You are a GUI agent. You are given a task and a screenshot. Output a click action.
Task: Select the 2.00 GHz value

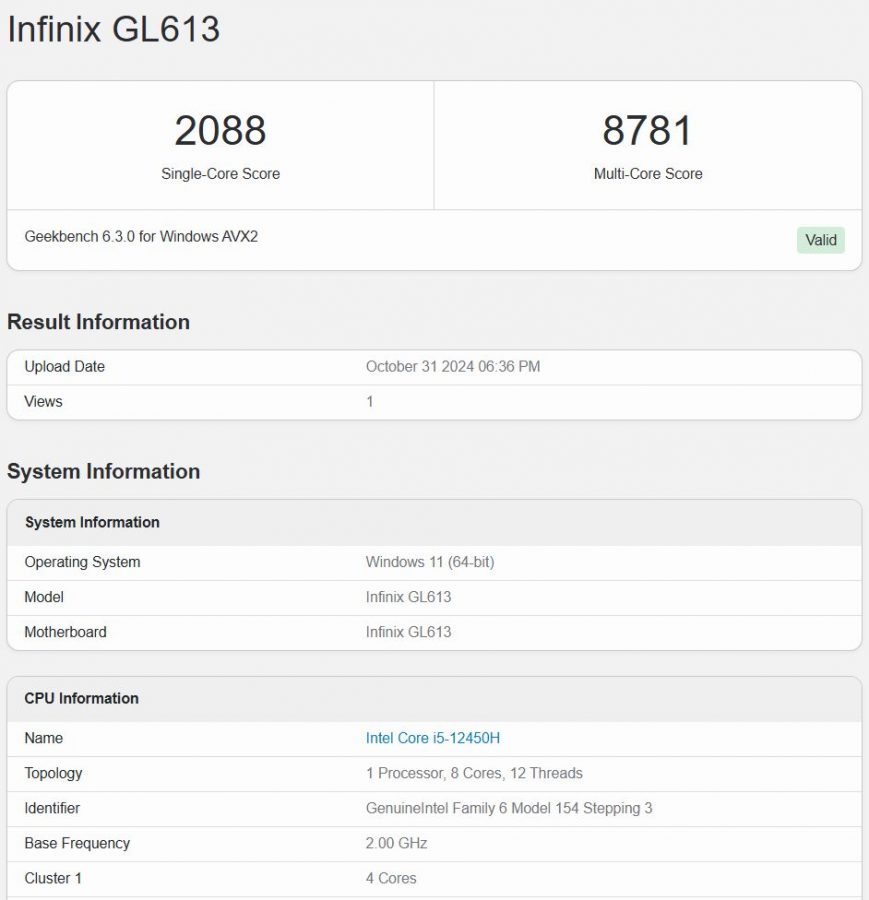click(396, 843)
